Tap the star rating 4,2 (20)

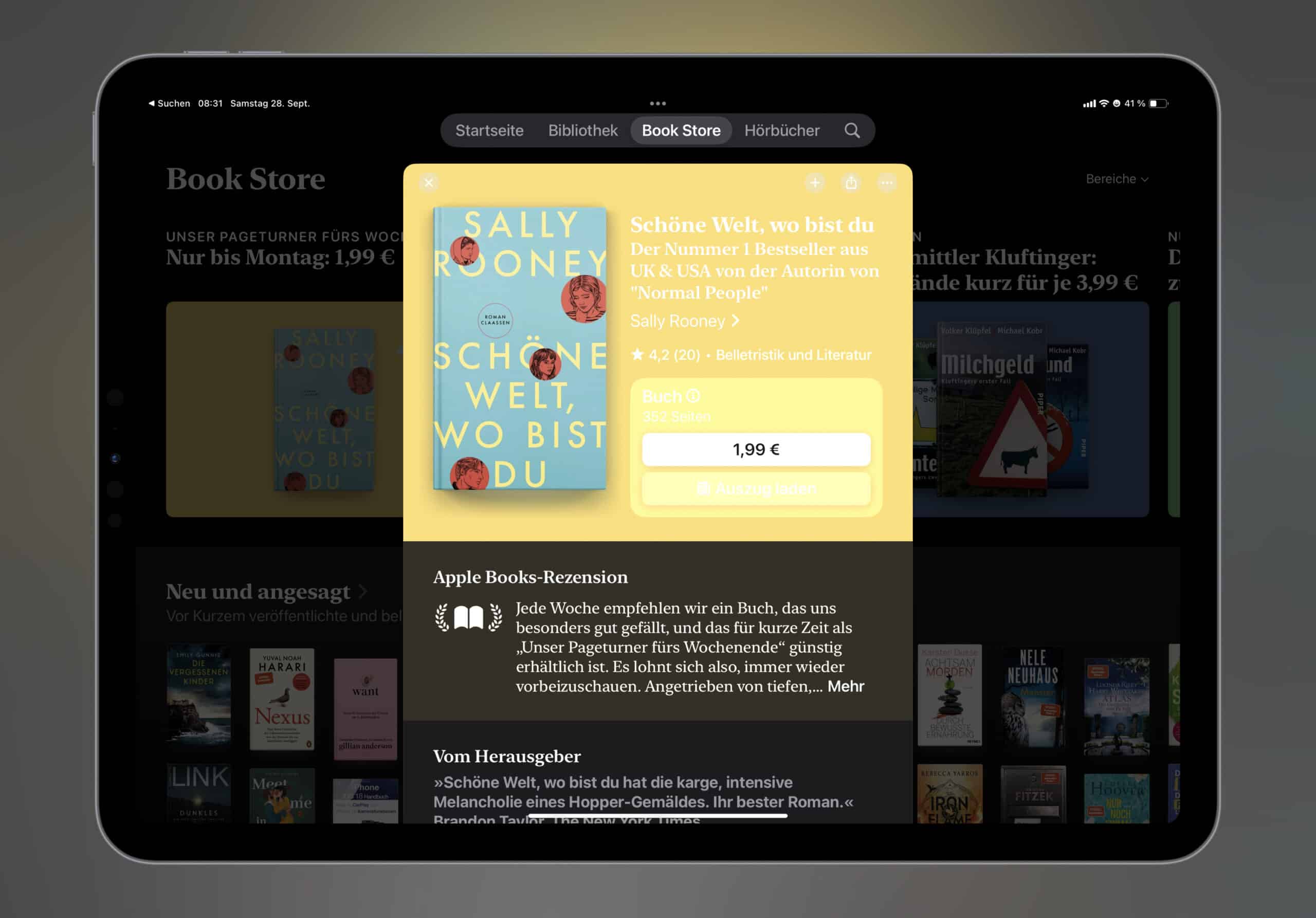(x=665, y=355)
